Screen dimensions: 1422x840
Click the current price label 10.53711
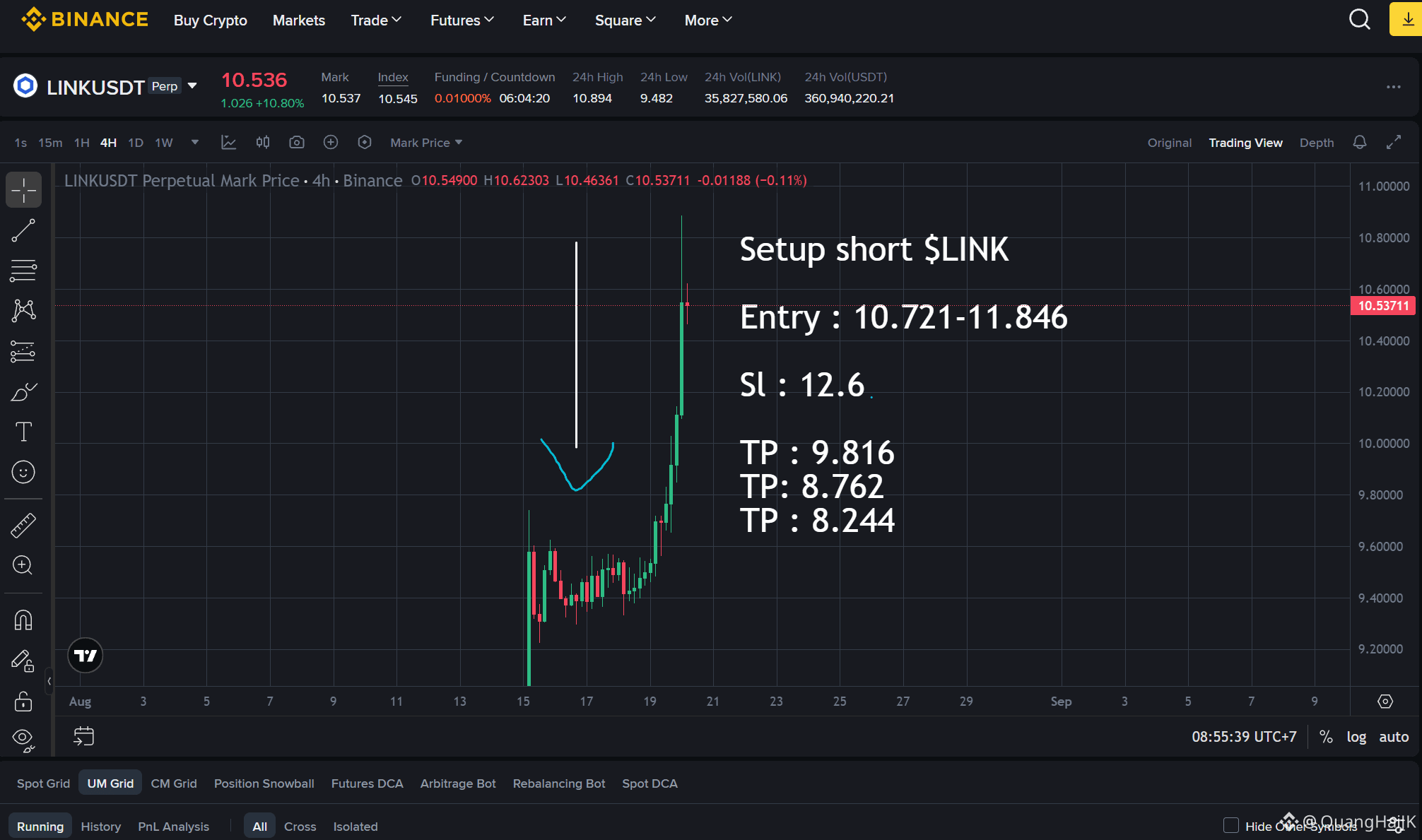[x=1383, y=306]
